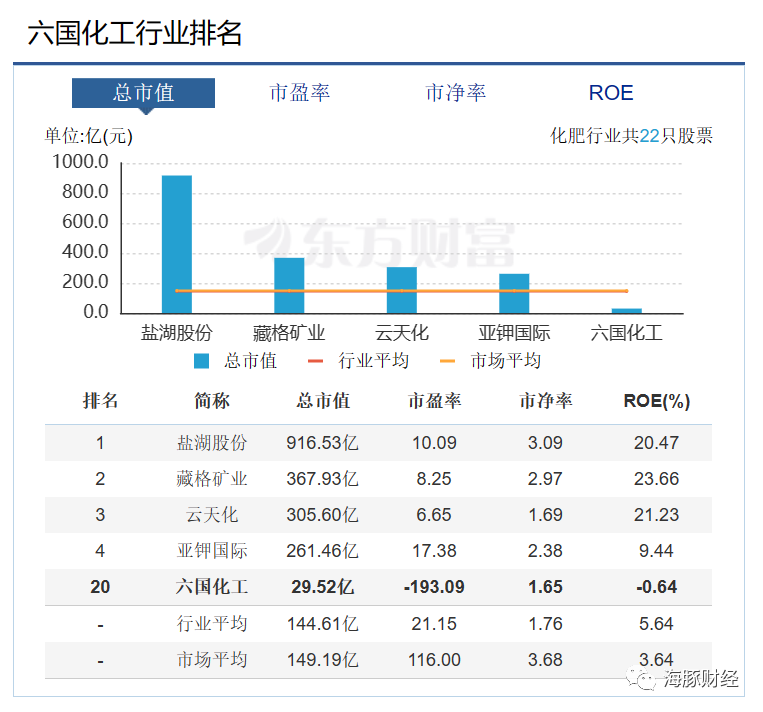Click the 1.65 P/B cell

tap(545, 587)
